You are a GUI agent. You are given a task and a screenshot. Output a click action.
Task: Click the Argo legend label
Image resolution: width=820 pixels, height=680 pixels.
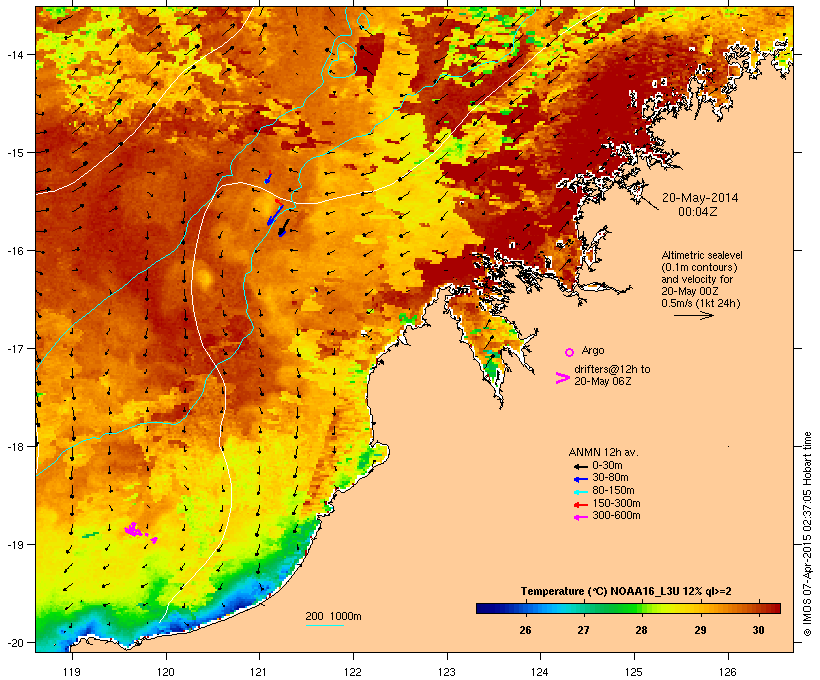[x=593, y=350]
